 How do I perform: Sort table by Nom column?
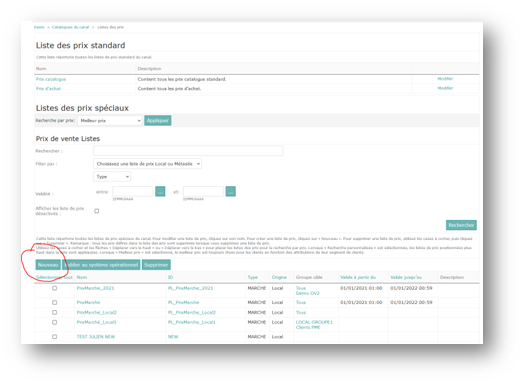82,277
